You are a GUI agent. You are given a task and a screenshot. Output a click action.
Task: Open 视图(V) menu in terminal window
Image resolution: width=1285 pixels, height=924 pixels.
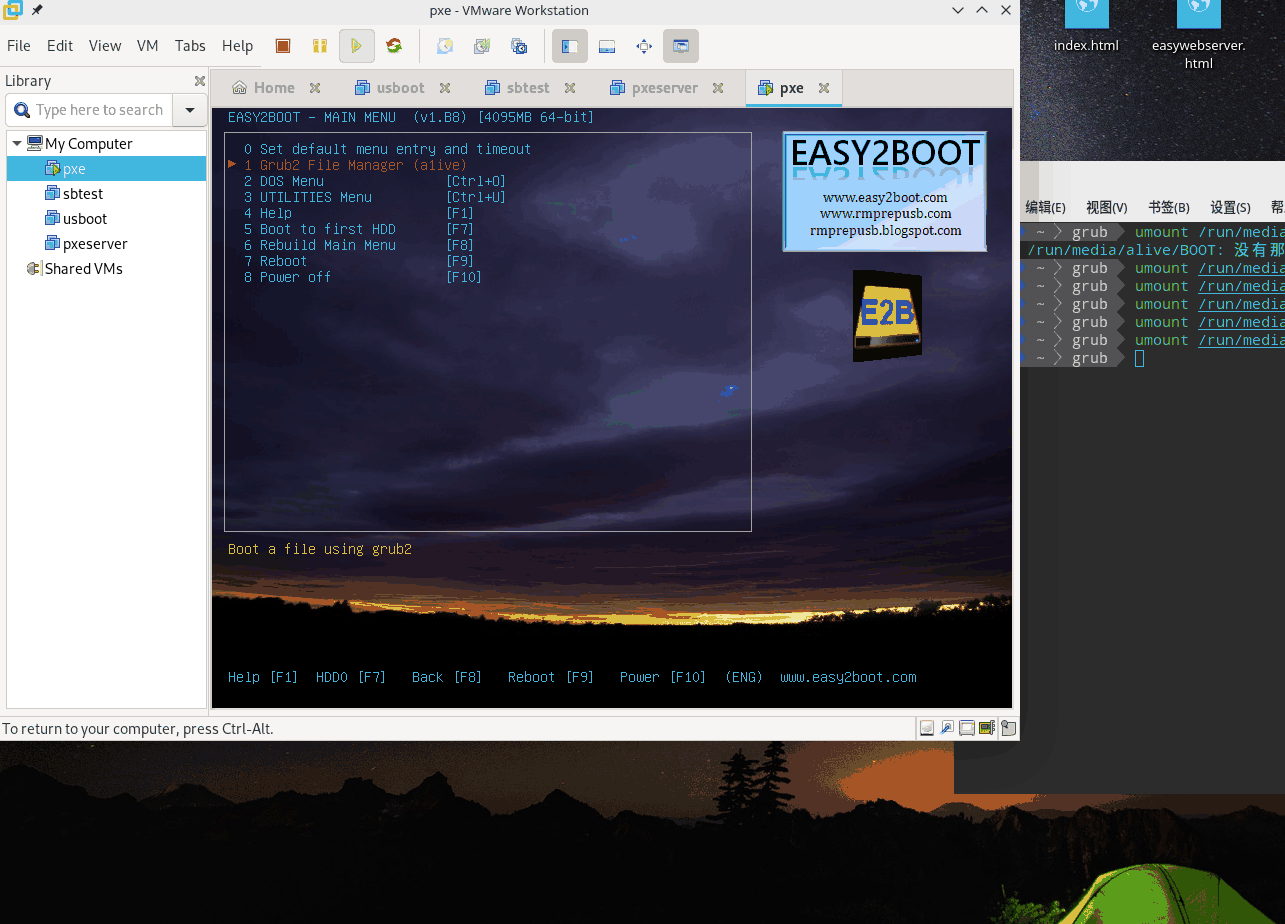coord(1107,207)
